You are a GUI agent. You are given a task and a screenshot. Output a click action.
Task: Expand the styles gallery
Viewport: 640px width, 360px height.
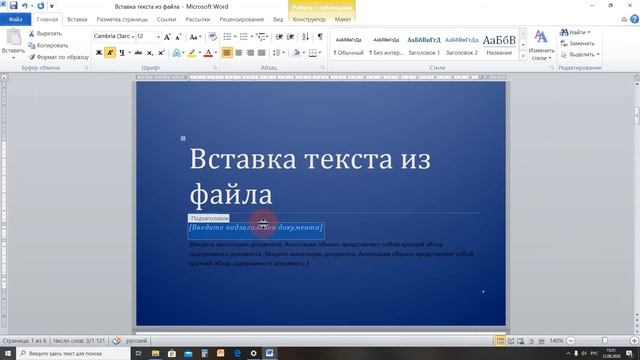523,56
